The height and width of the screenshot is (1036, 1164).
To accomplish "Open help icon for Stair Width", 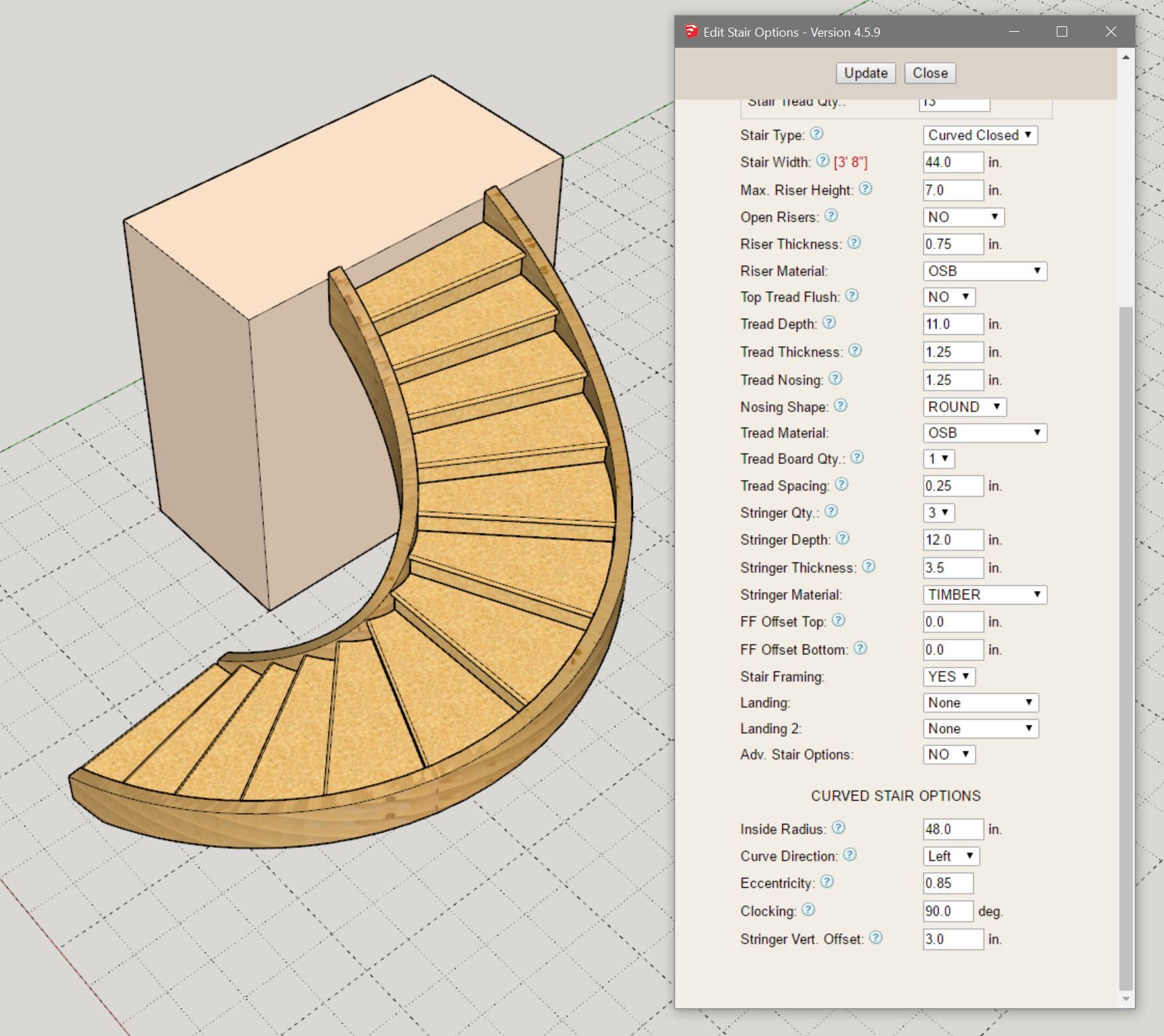I will (822, 160).
